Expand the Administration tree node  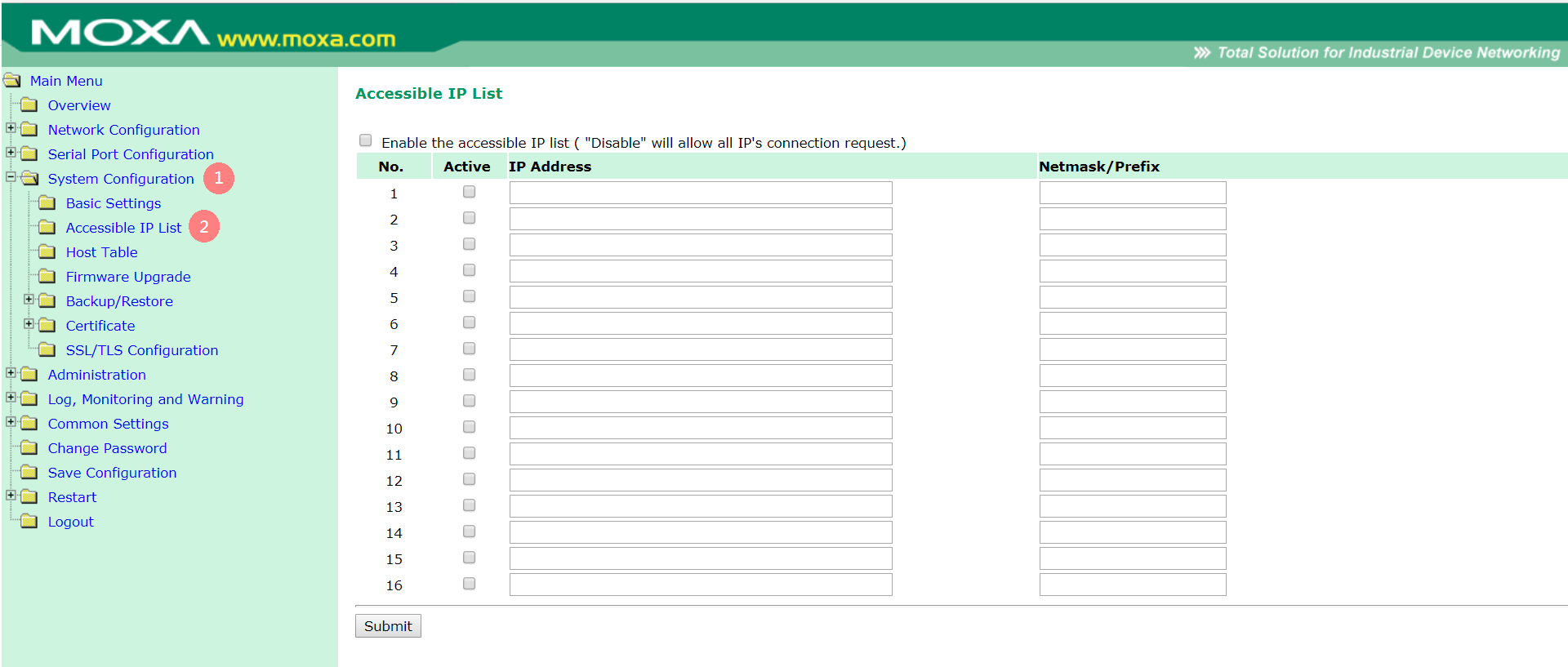click(x=11, y=373)
